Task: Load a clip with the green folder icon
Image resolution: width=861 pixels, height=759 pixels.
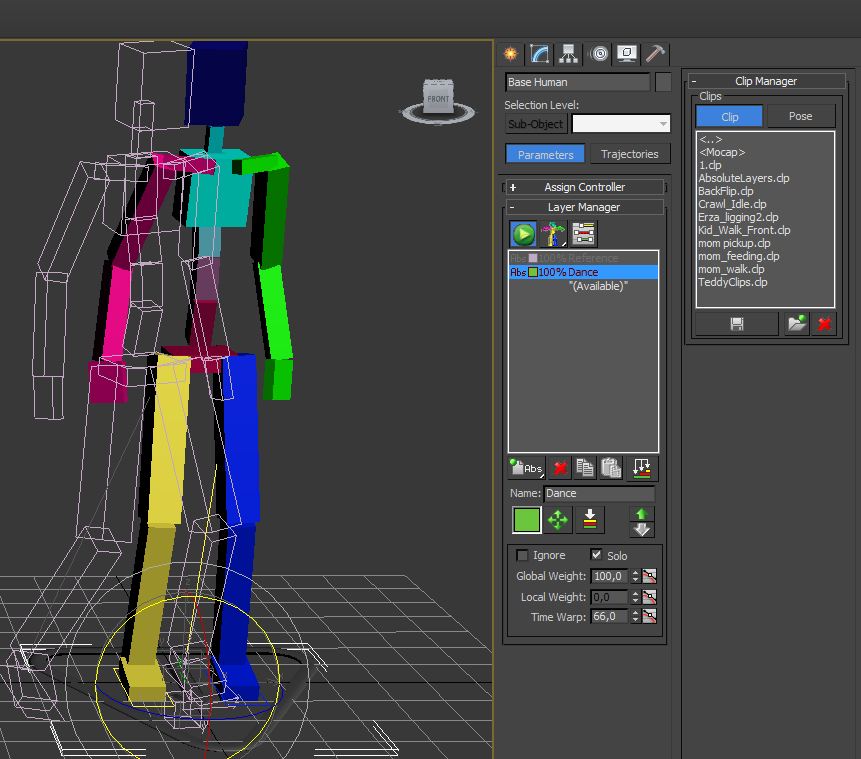Action: pyautogui.click(x=796, y=323)
